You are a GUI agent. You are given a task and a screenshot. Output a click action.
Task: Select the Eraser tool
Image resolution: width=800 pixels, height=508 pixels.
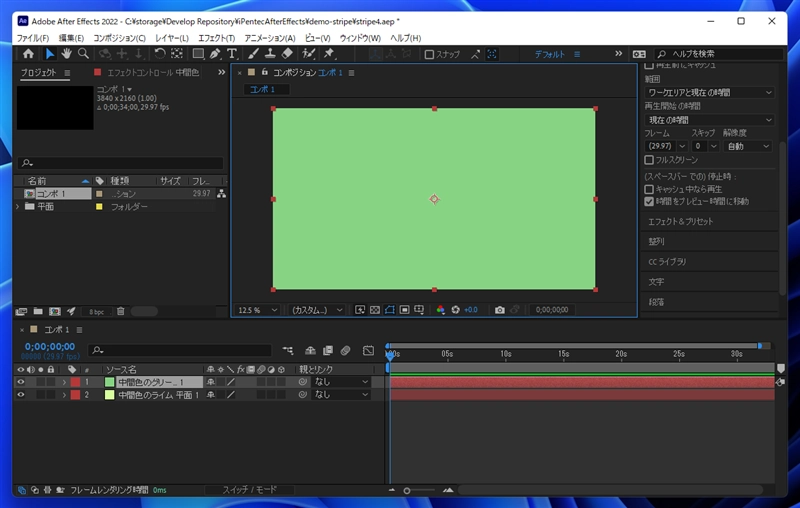(287, 54)
